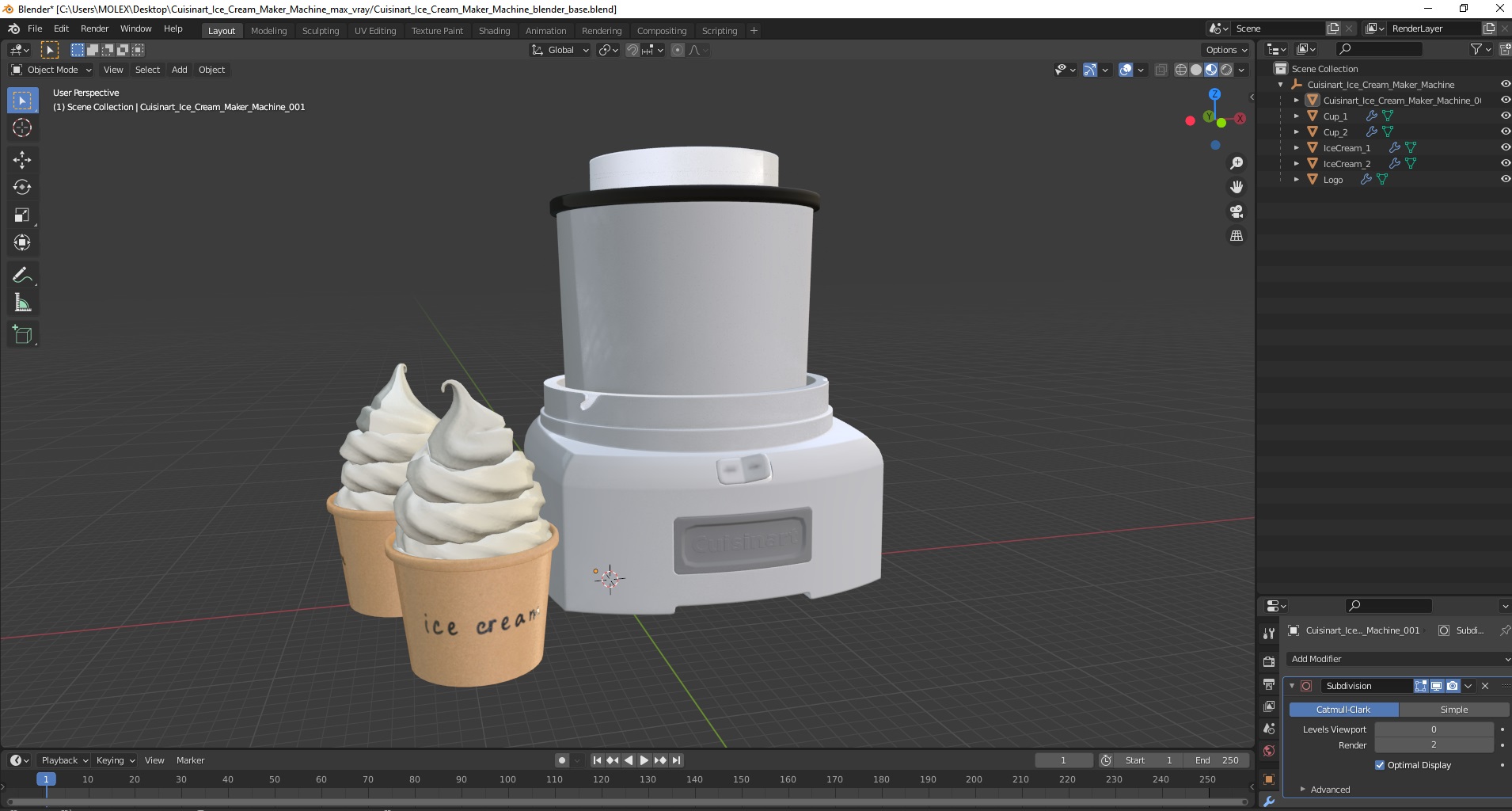The height and width of the screenshot is (811, 1512).
Task: Jump to the timeline end frame
Action: [x=676, y=760]
